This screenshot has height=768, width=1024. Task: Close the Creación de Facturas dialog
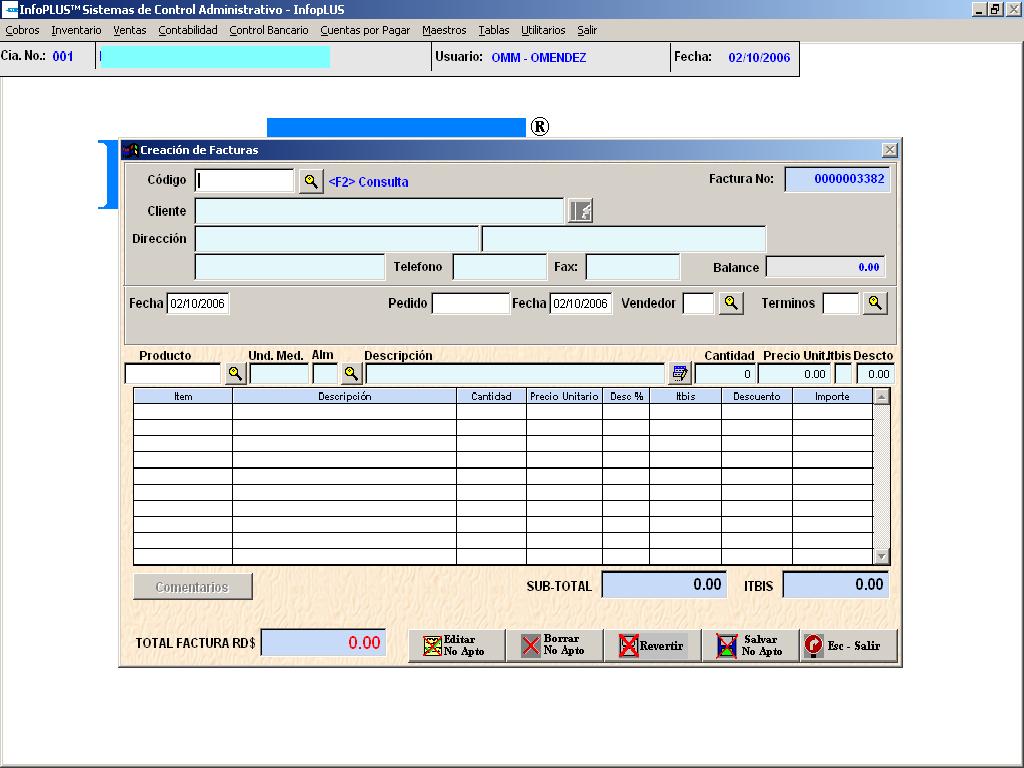889,150
